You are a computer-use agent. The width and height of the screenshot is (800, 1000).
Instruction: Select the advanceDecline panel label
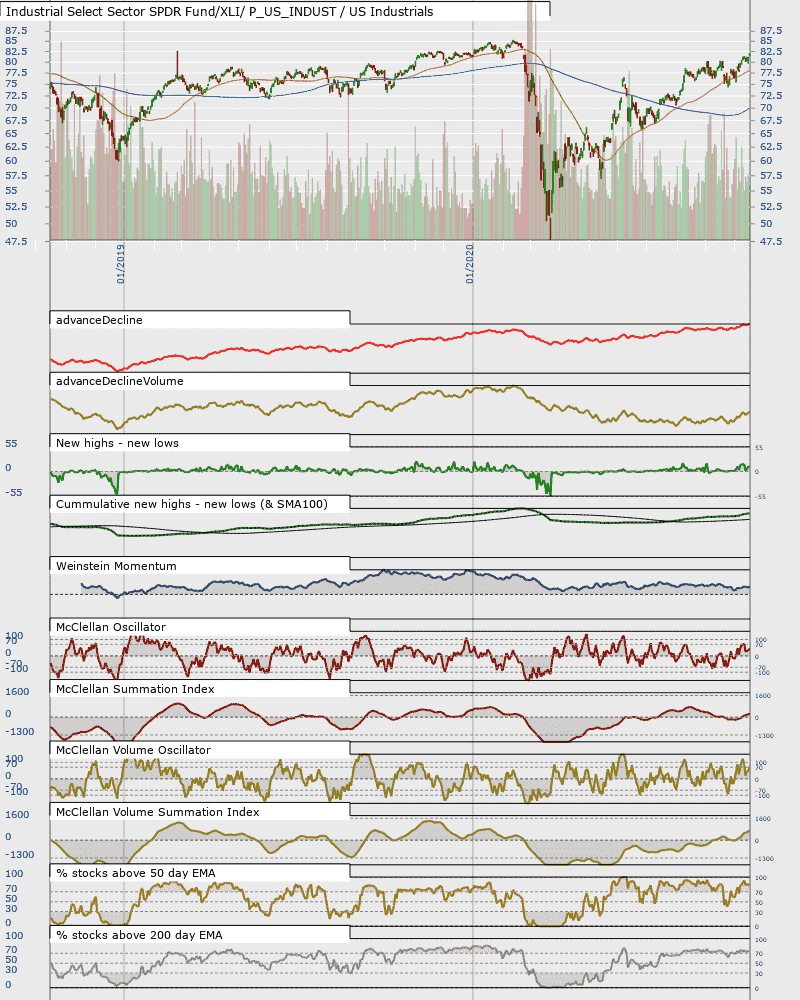tap(99, 320)
